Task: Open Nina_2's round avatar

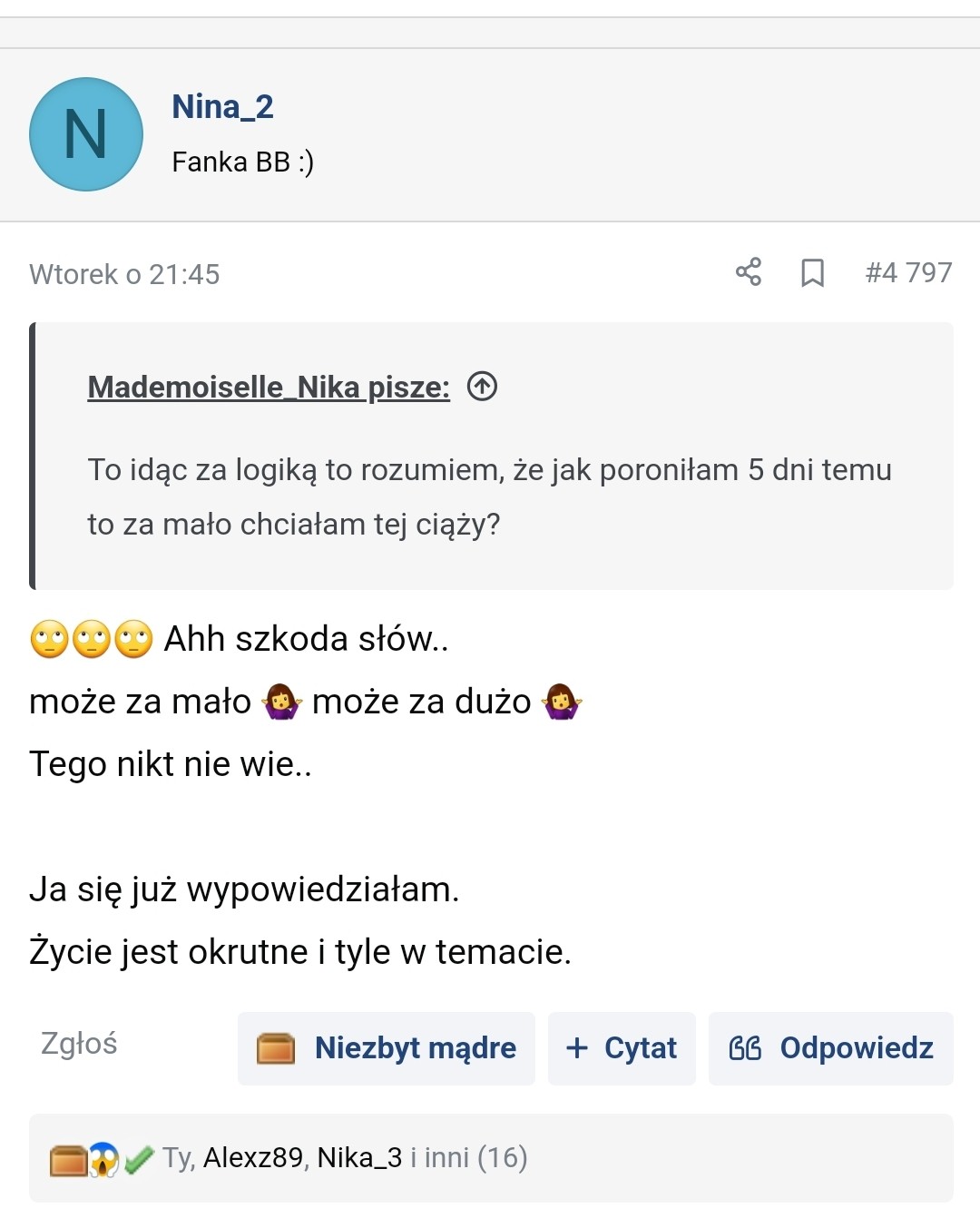Action: click(x=86, y=134)
